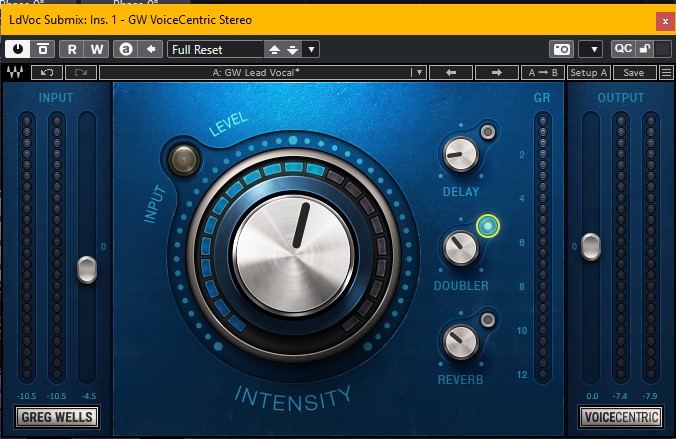Click the copy A to B arrow icon
This screenshot has width=676, height=439.
click(151, 49)
